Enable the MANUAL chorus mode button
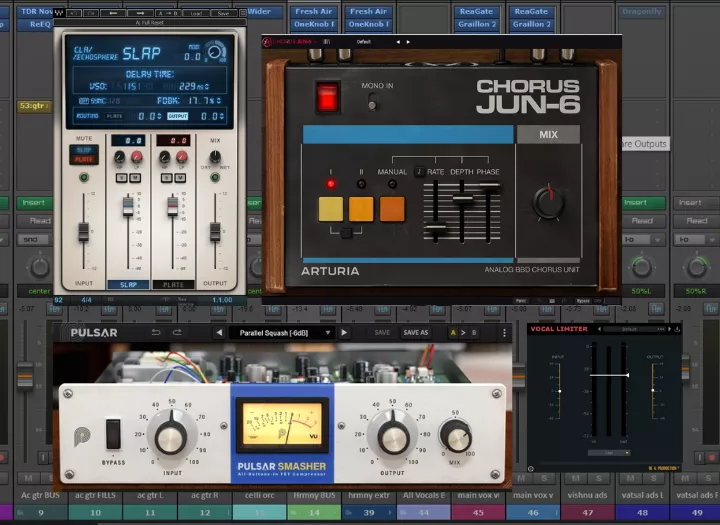Viewport: 720px width, 525px height. point(392,209)
